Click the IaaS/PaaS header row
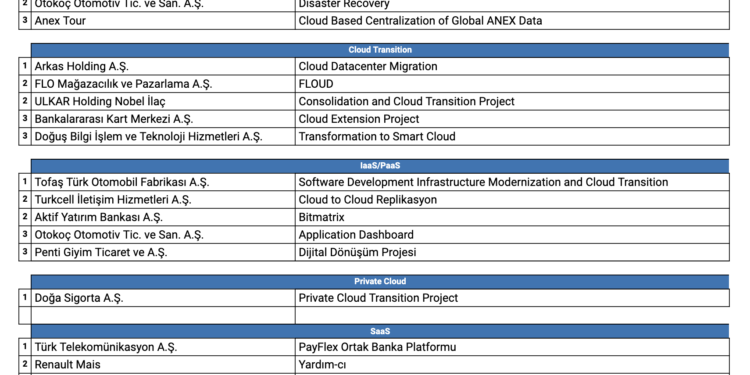750x375 pixels. click(380, 166)
